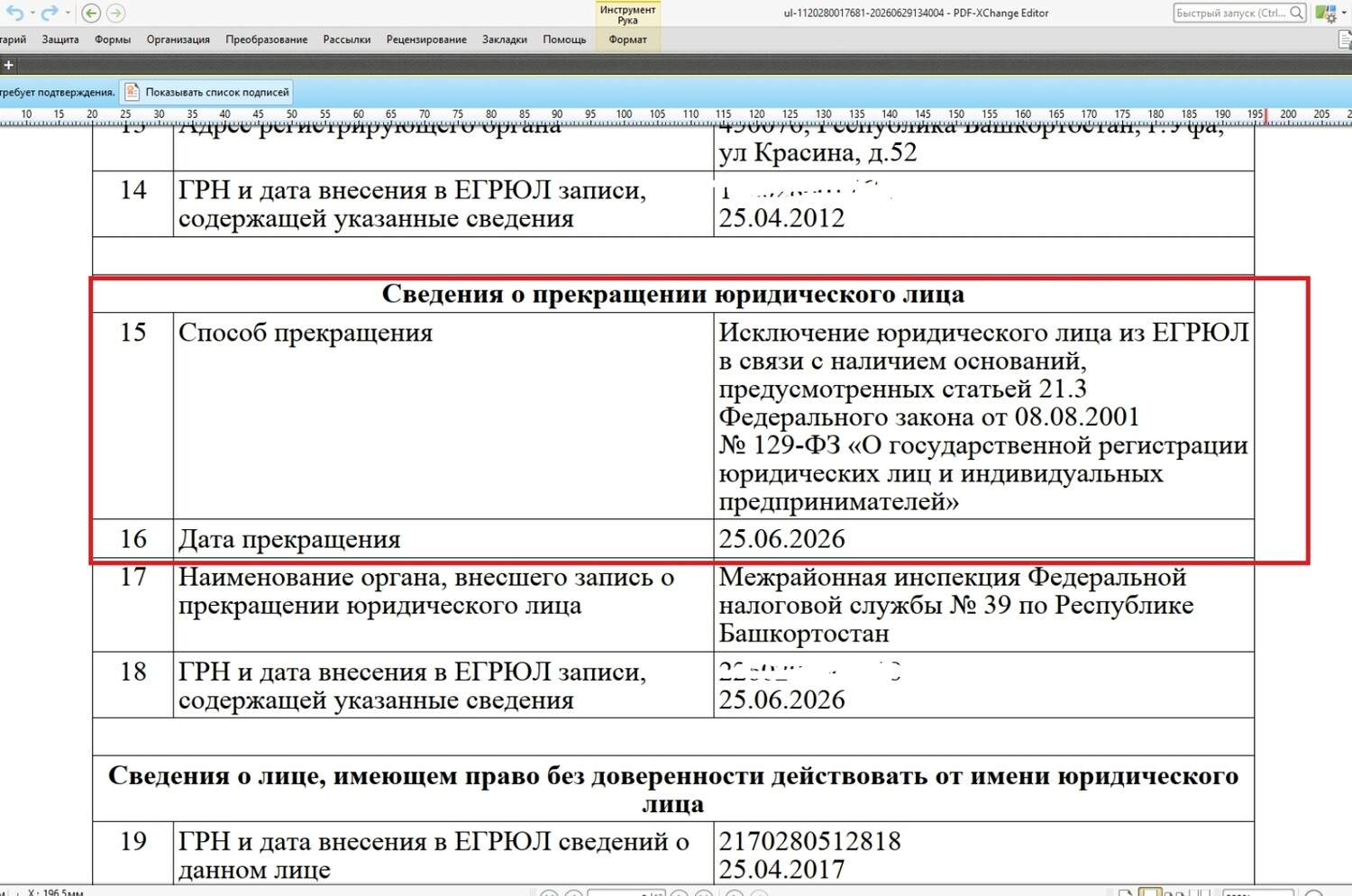Image resolution: width=1352 pixels, height=896 pixels.
Task: Click the Redo arrow icon
Action: pos(50,13)
